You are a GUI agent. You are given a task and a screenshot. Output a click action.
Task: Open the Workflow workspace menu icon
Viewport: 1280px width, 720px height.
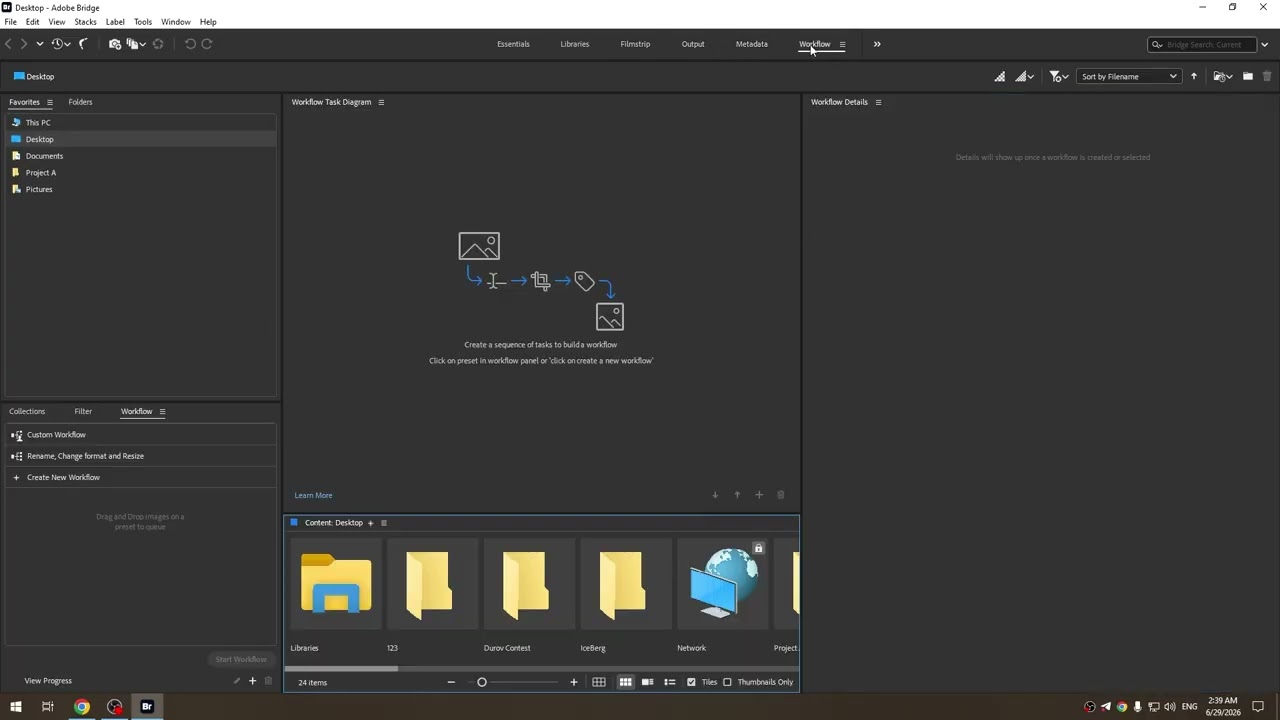tap(842, 44)
